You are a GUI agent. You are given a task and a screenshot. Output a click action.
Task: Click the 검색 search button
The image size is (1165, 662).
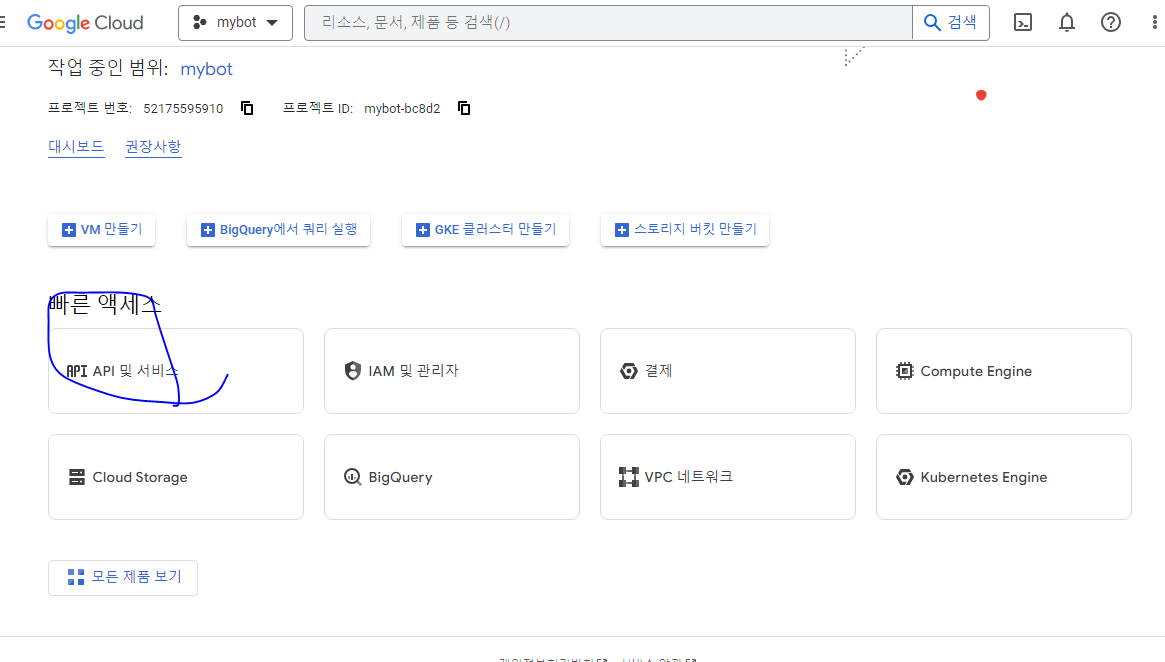click(951, 23)
